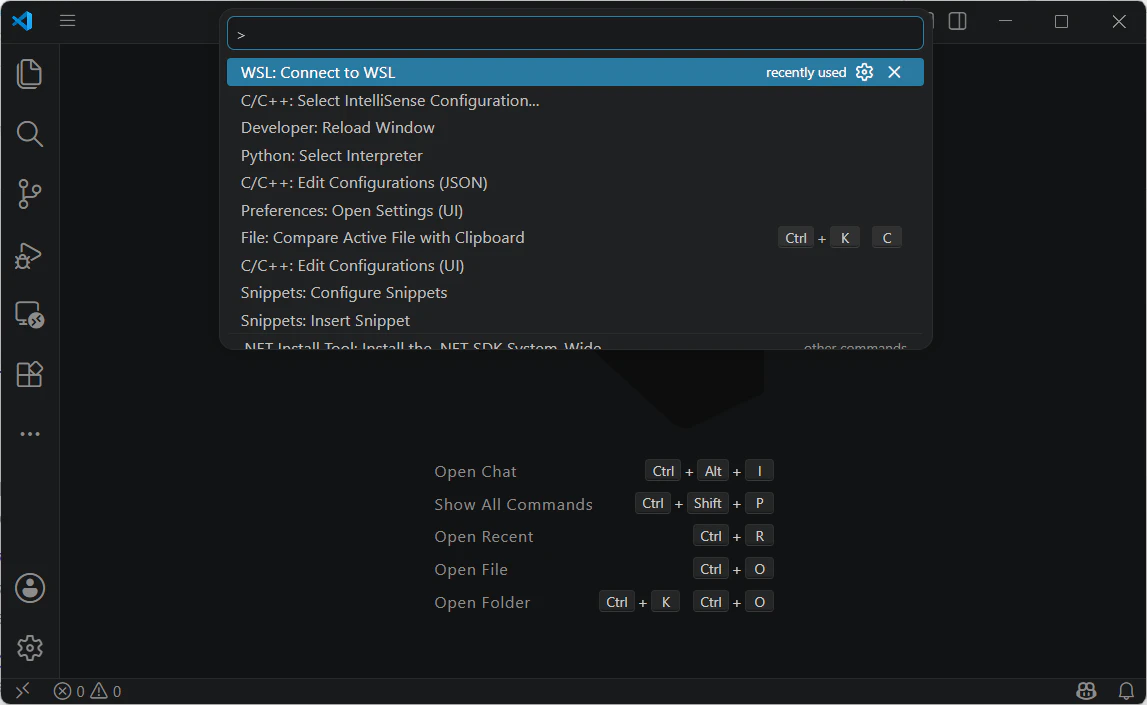Viewport: 1147px width, 705px height.
Task: Run File: Compare Active File with Clipboard
Action: click(575, 238)
